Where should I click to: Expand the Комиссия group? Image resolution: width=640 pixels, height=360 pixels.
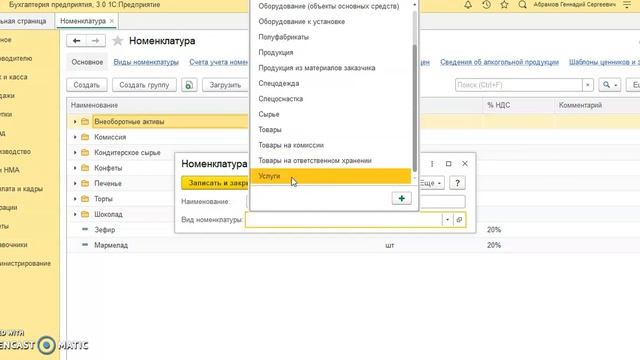coord(75,137)
